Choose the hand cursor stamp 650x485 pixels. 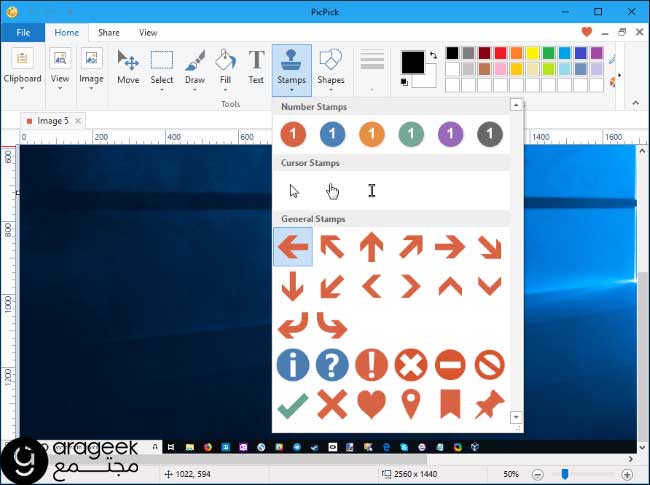(x=332, y=191)
